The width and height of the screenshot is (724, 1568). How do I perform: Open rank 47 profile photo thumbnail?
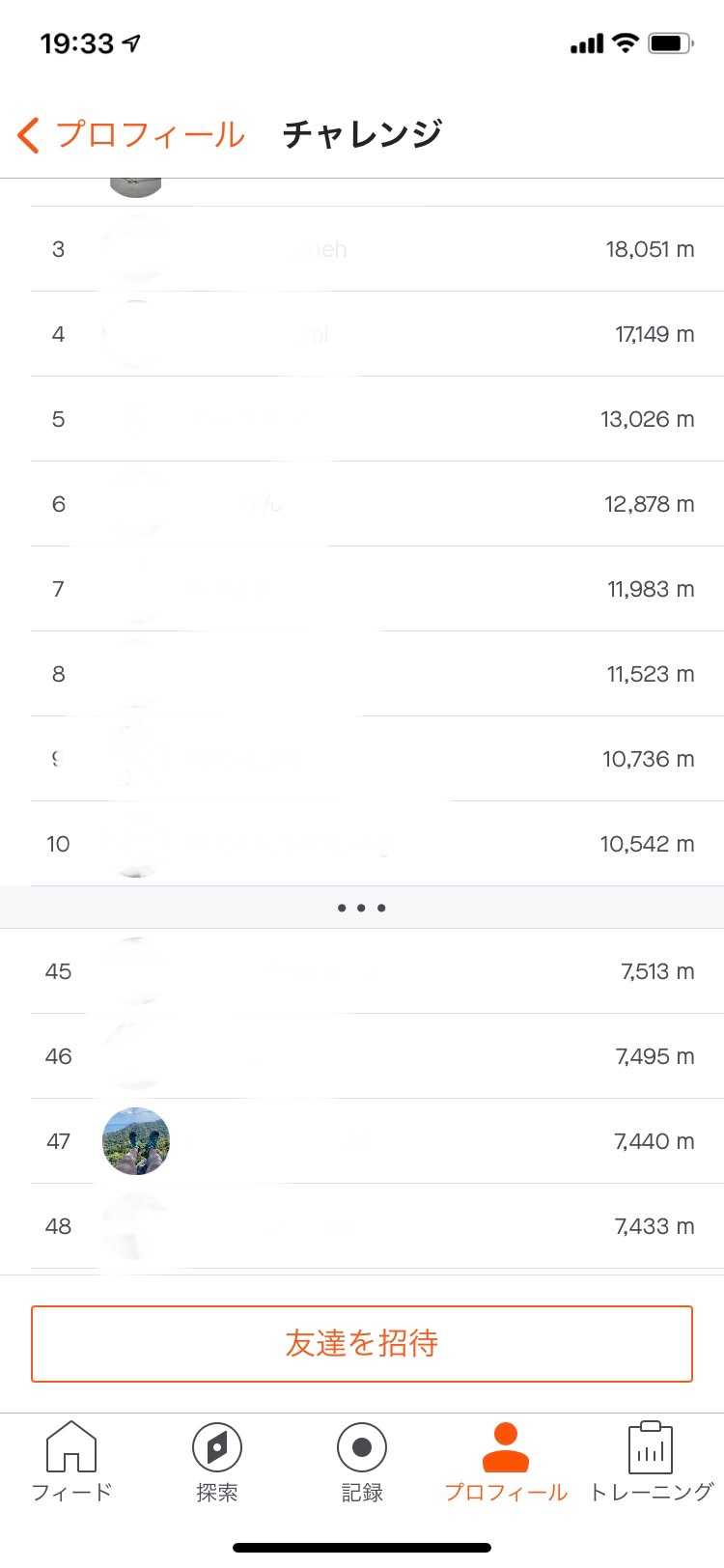coord(136,1141)
